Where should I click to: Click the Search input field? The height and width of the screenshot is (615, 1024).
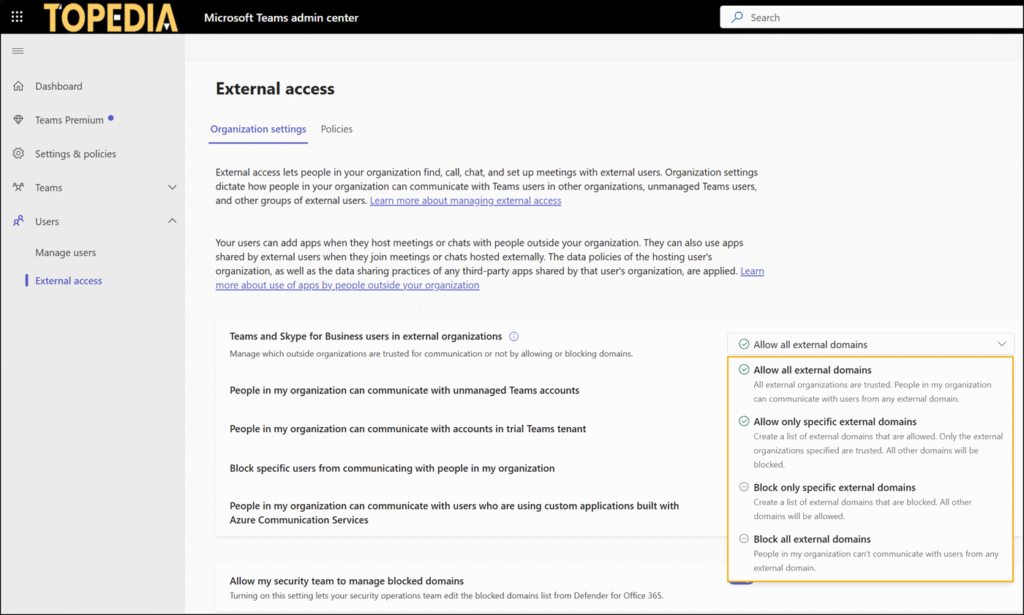click(870, 17)
